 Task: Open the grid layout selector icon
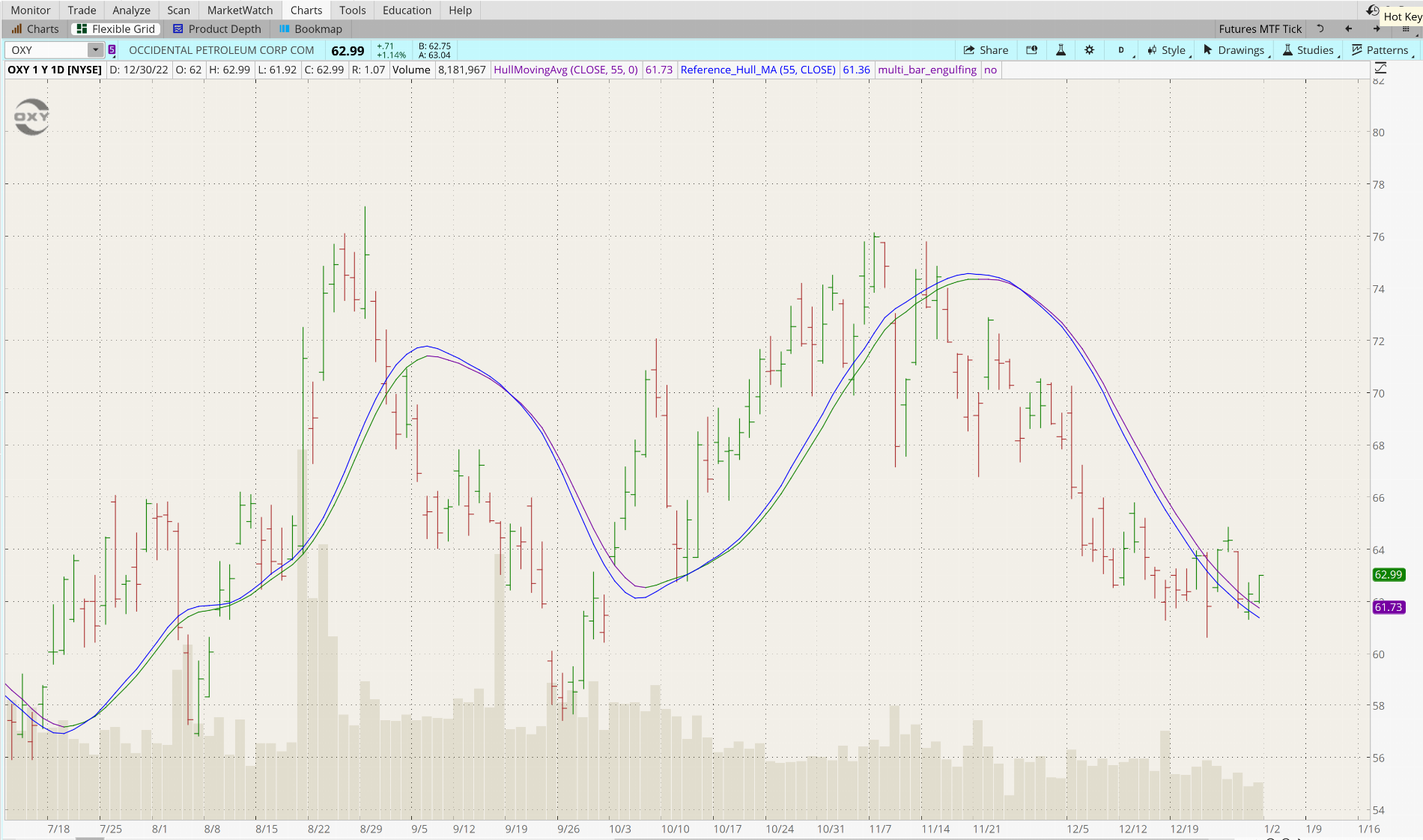[1406, 29]
